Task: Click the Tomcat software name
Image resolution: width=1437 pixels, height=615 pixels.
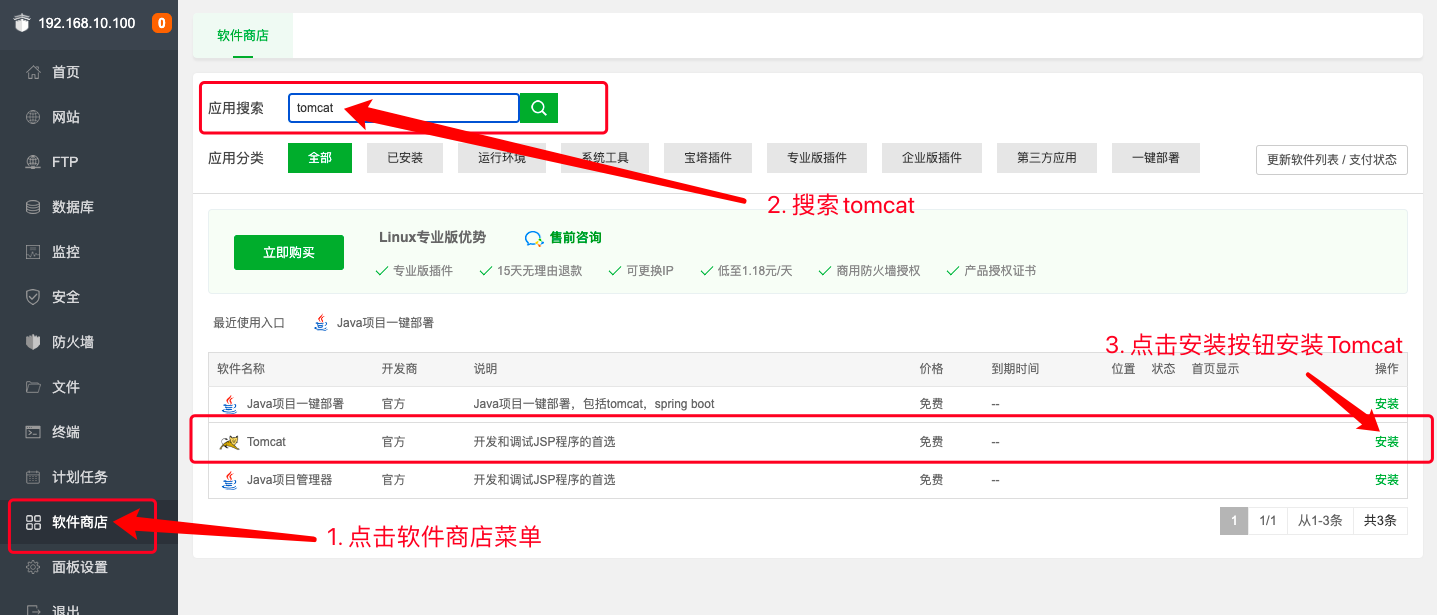Action: pyautogui.click(x=266, y=442)
